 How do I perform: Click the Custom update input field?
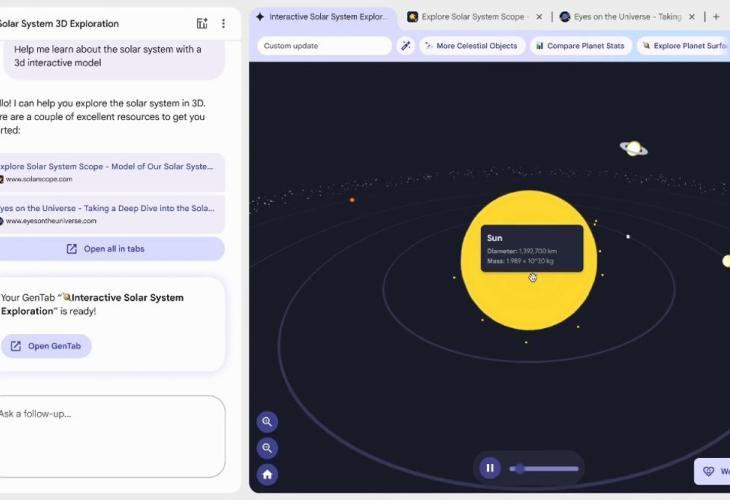[x=323, y=46]
